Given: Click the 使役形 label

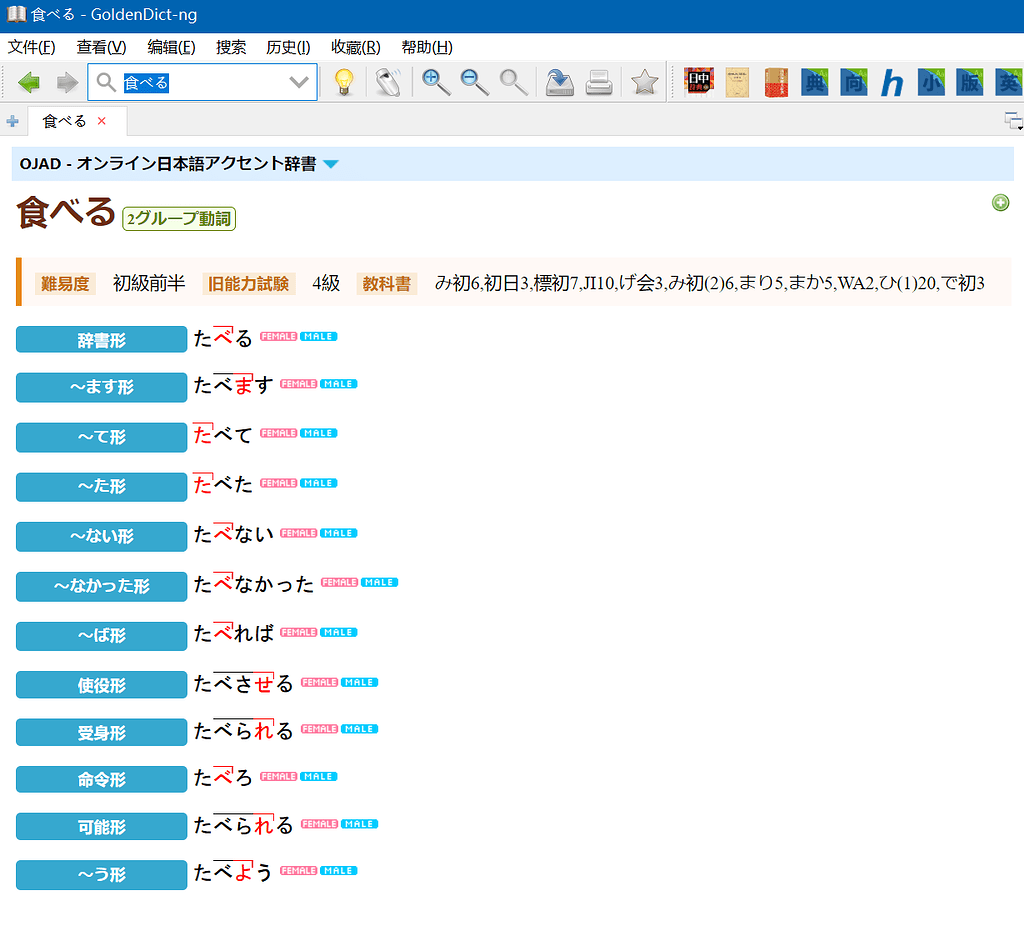Looking at the screenshot, I should point(101,684).
